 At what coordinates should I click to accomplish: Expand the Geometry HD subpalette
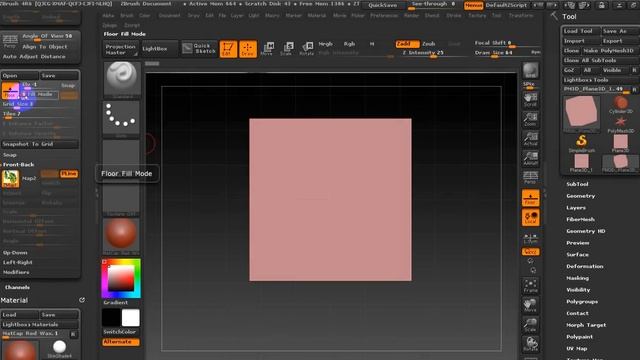pos(585,231)
